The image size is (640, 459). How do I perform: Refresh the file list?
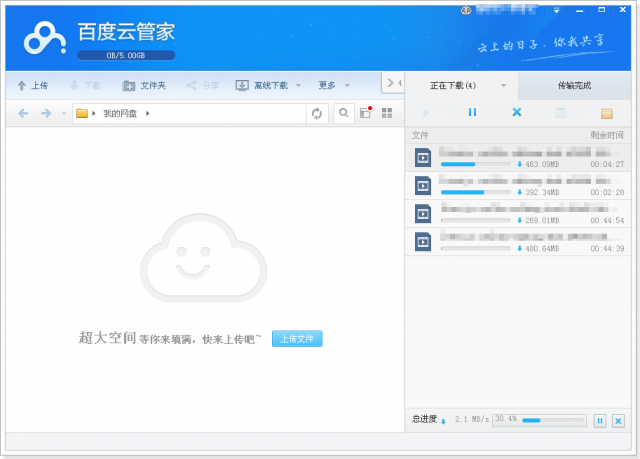pyautogui.click(x=317, y=113)
